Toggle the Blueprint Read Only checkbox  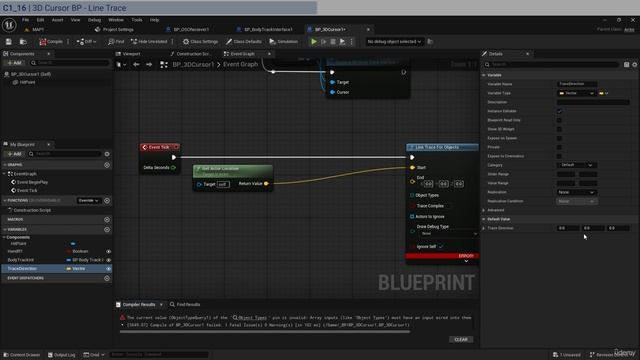pyautogui.click(x=559, y=120)
